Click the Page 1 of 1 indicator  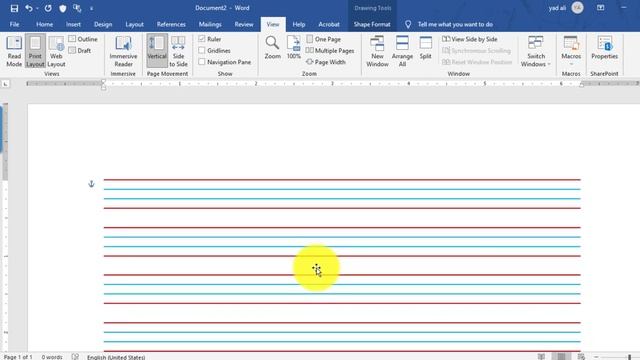(18, 357)
